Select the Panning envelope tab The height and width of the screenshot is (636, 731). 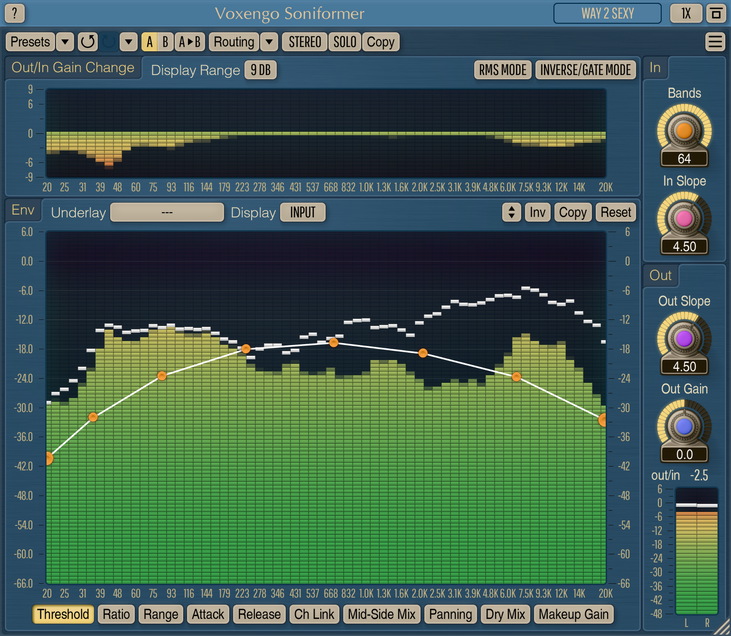[x=451, y=615]
